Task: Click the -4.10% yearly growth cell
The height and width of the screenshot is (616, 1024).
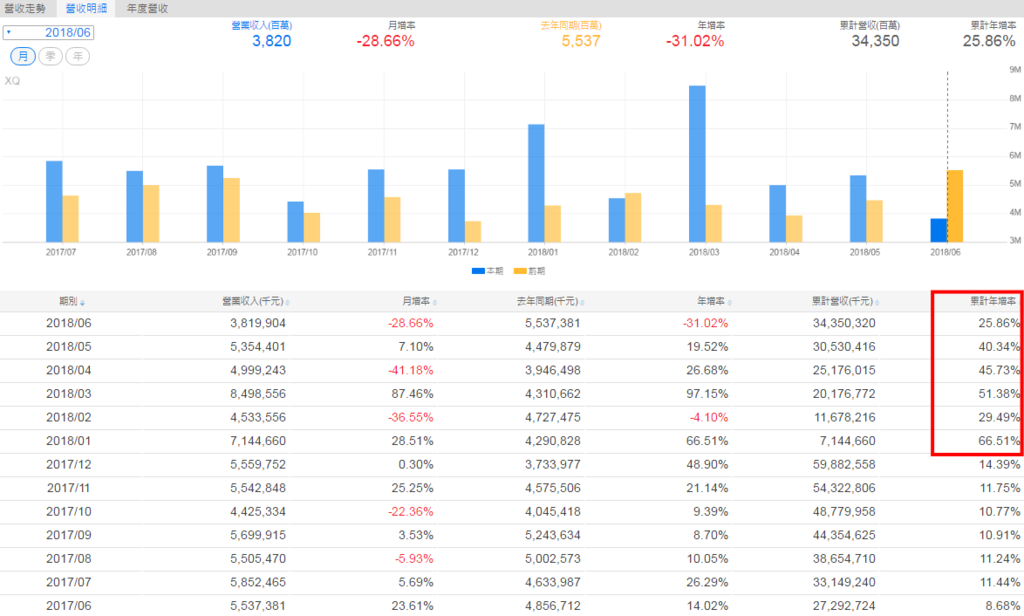Action: (709, 417)
